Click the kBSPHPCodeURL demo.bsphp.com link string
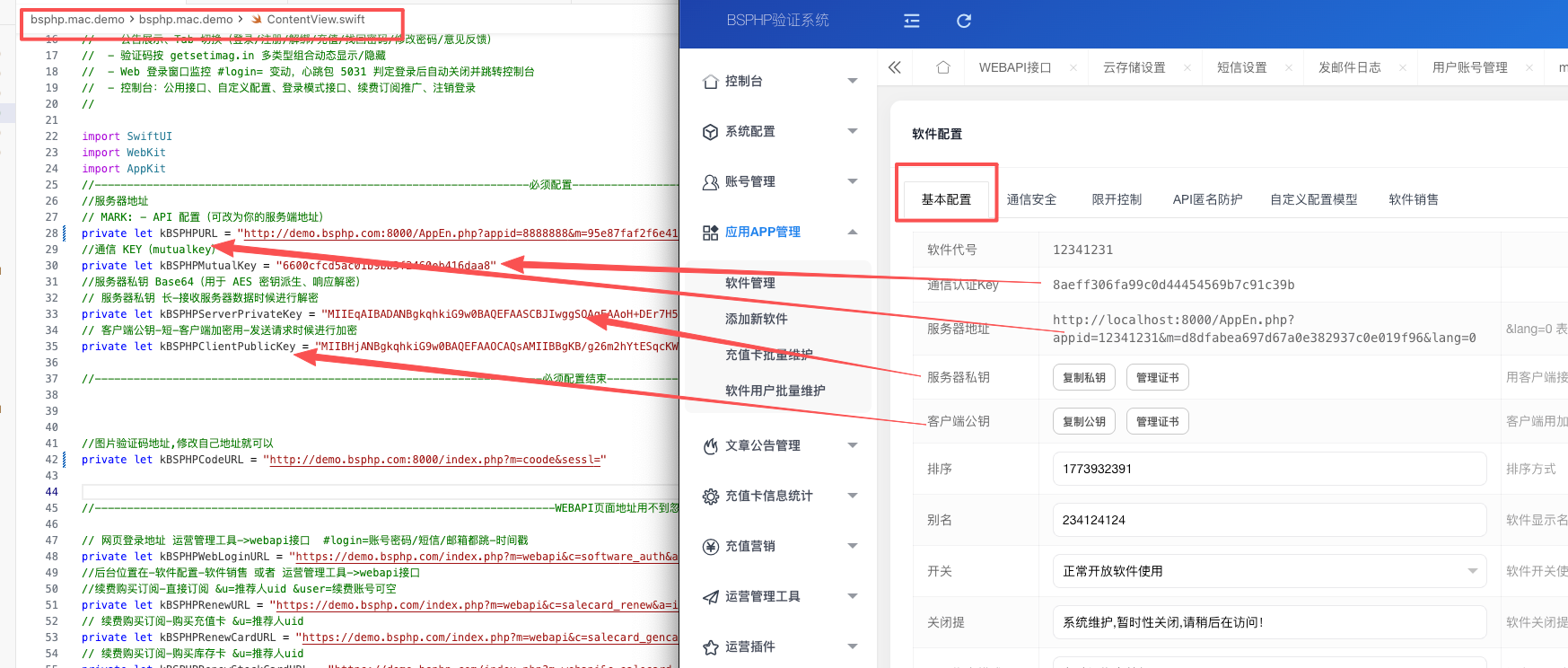 [434, 460]
